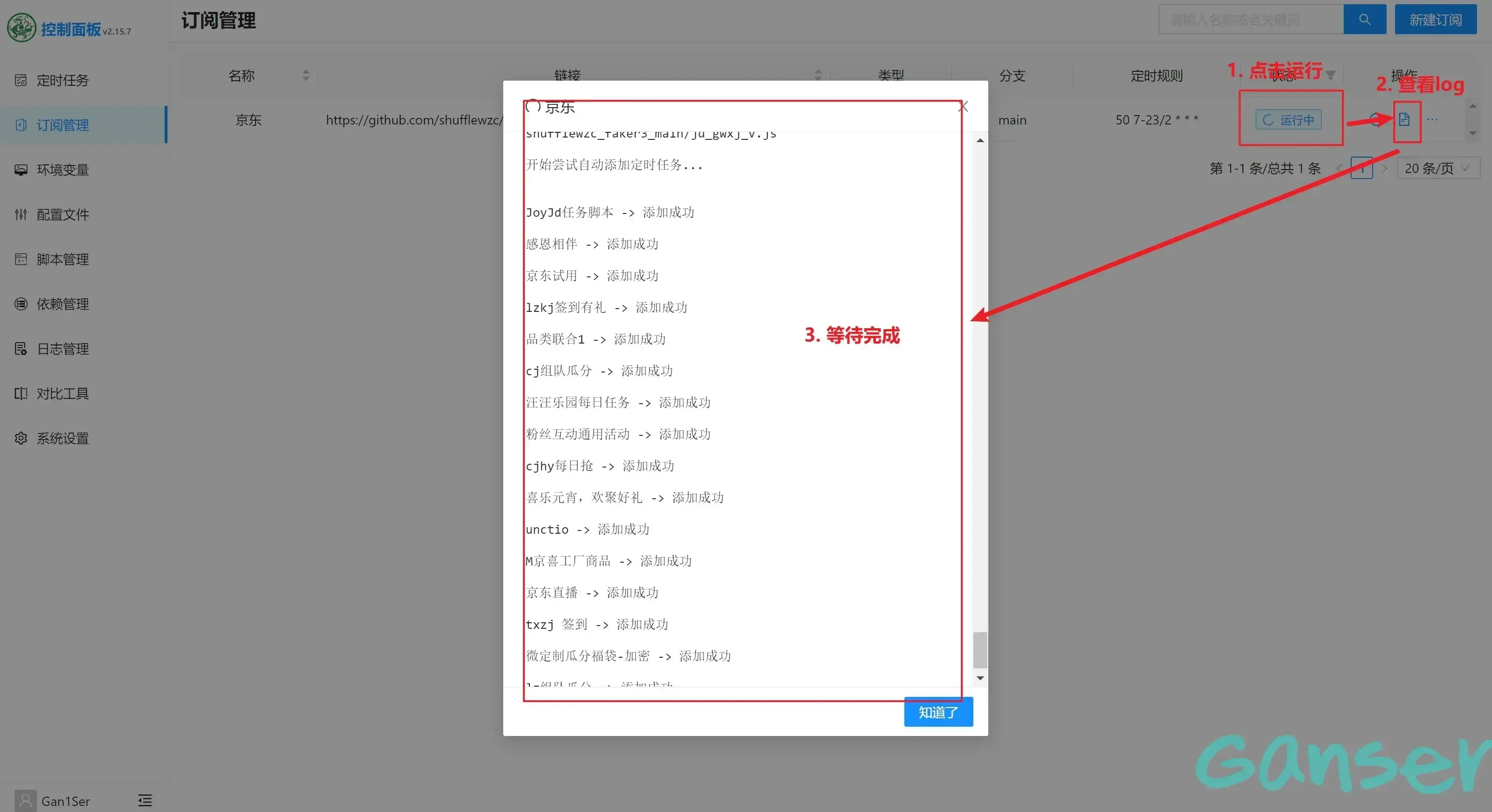Open 环境变量 in the sidebar
1492x812 pixels.
click(62, 170)
